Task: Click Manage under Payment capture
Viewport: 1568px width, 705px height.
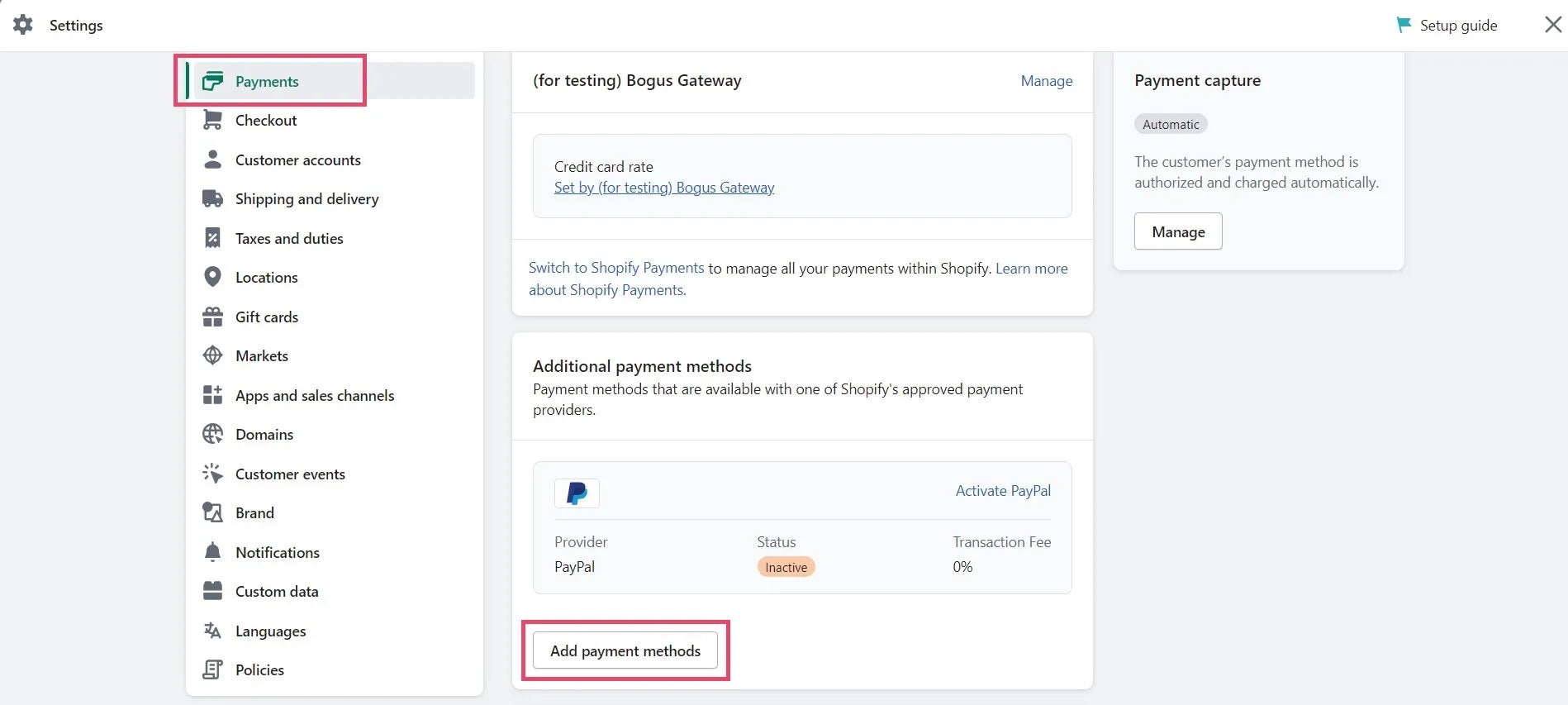Action: coord(1177,232)
